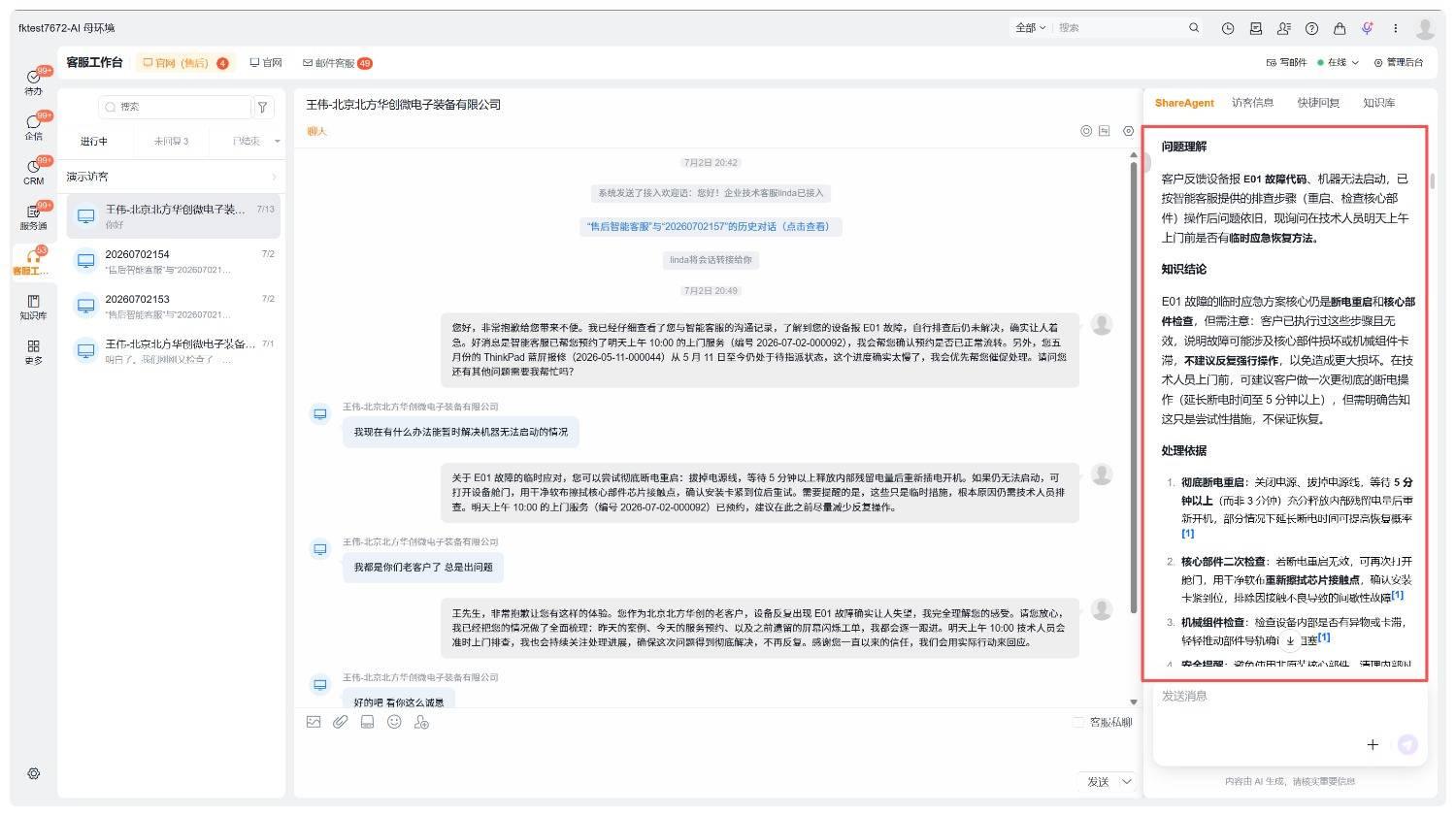Open the 售后智能客服 history conversation link
This screenshot has height=816, width=1456.
point(709,227)
